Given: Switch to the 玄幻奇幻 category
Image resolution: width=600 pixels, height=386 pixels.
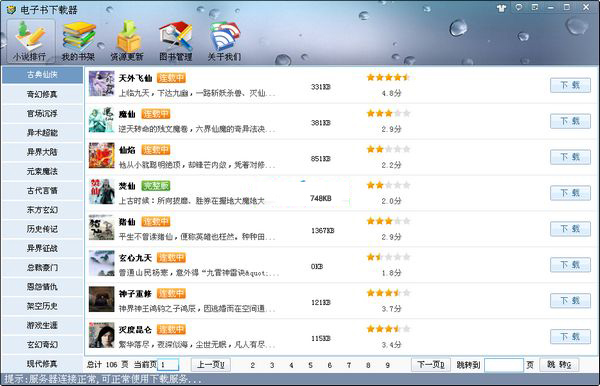Looking at the screenshot, I should [42, 344].
